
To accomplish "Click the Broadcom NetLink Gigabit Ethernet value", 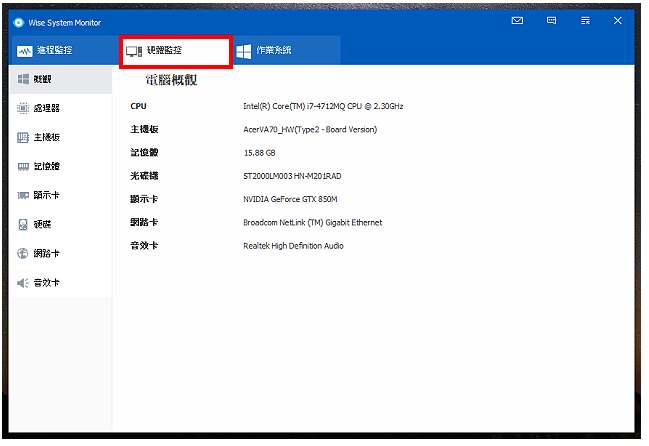I will pos(312,223).
